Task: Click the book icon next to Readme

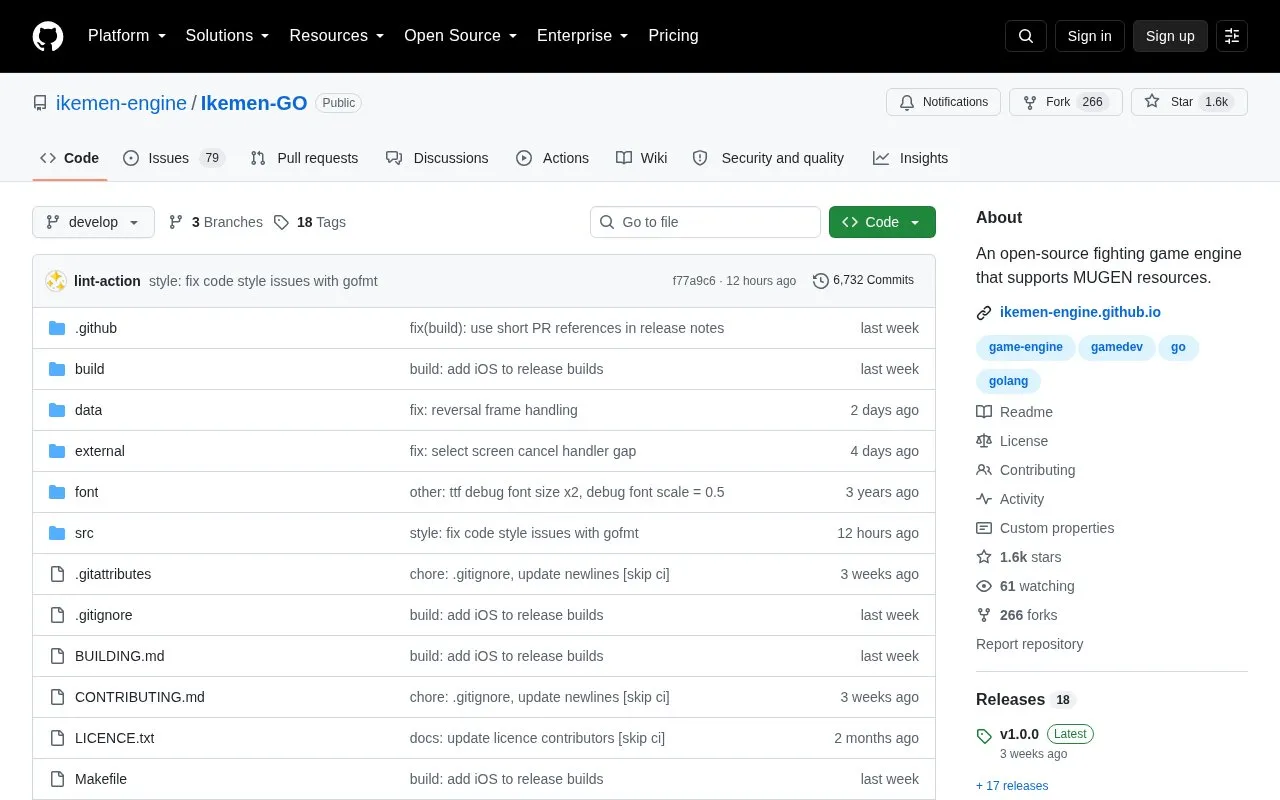Action: (984, 412)
